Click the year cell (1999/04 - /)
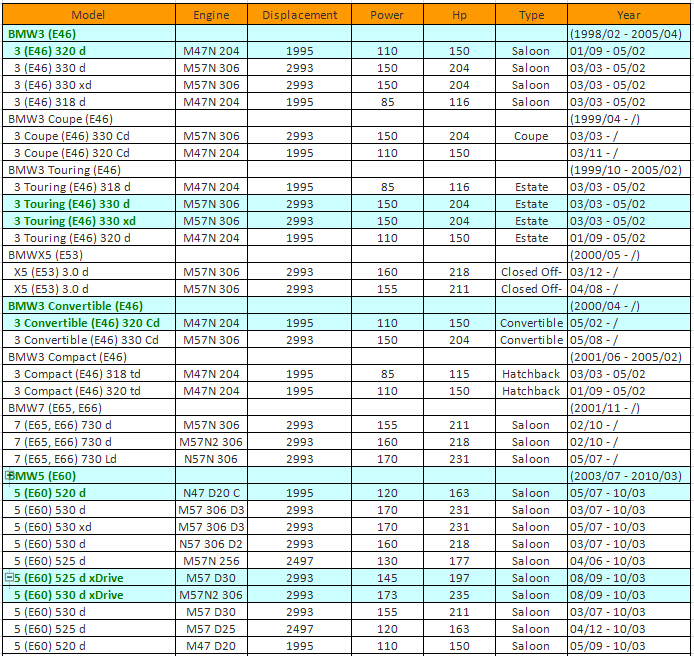Screen dimensions: 694x656 [x=629, y=119]
